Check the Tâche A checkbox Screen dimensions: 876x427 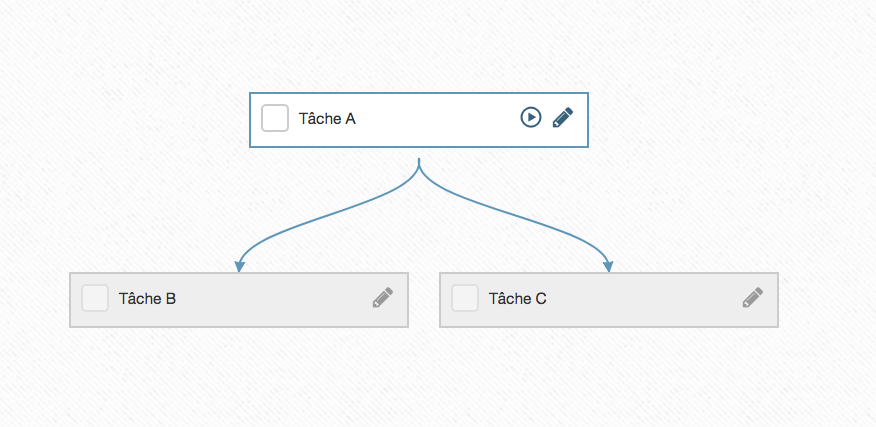[275, 118]
